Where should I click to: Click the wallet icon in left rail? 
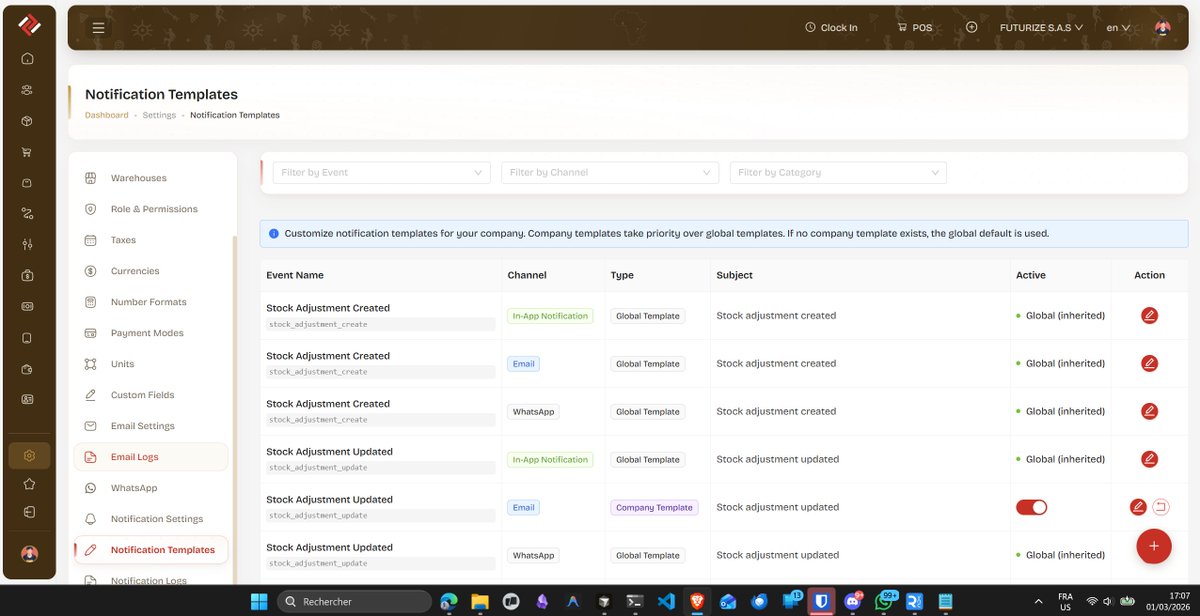click(28, 369)
